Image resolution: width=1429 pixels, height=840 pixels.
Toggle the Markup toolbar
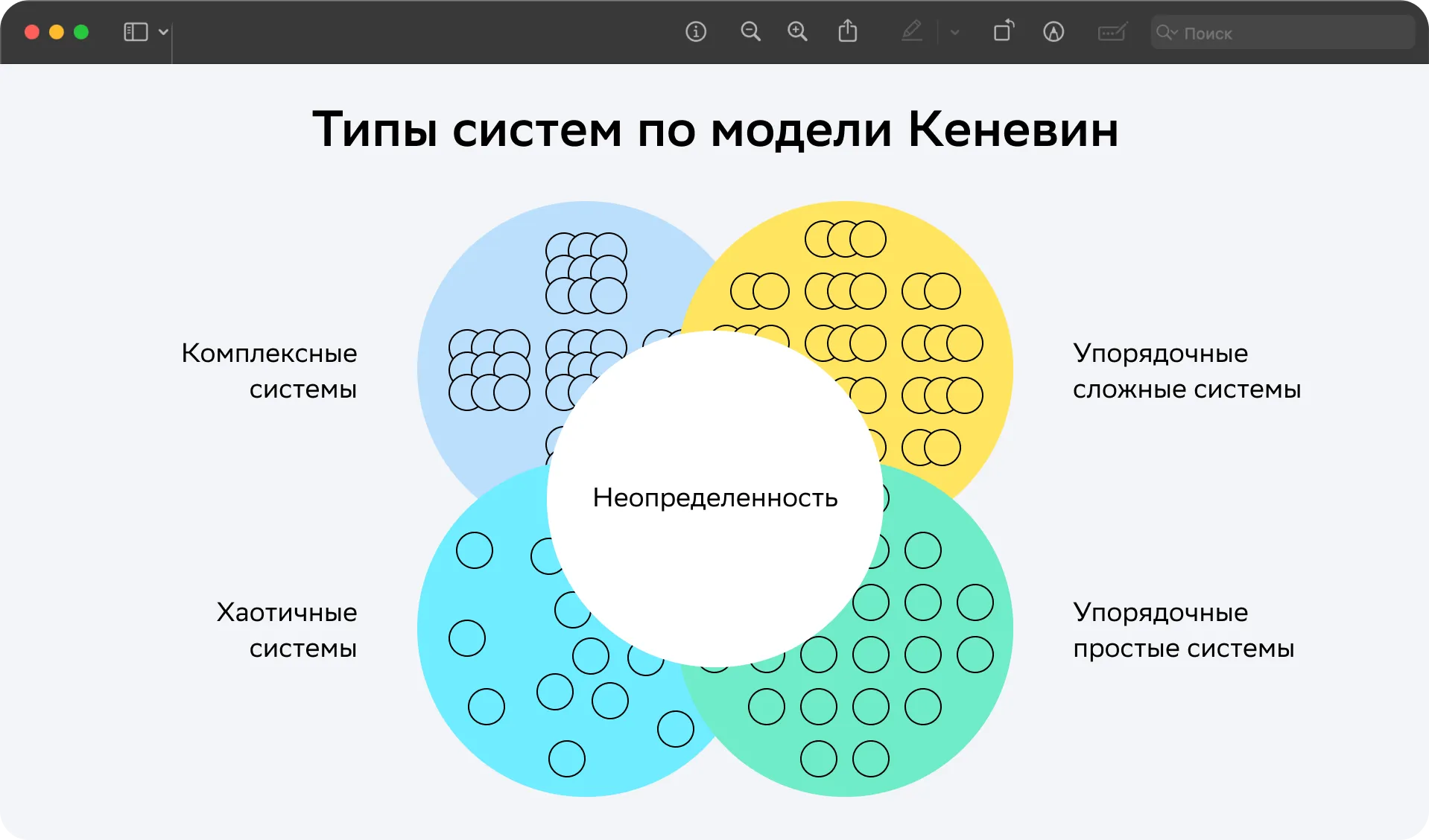1053,32
